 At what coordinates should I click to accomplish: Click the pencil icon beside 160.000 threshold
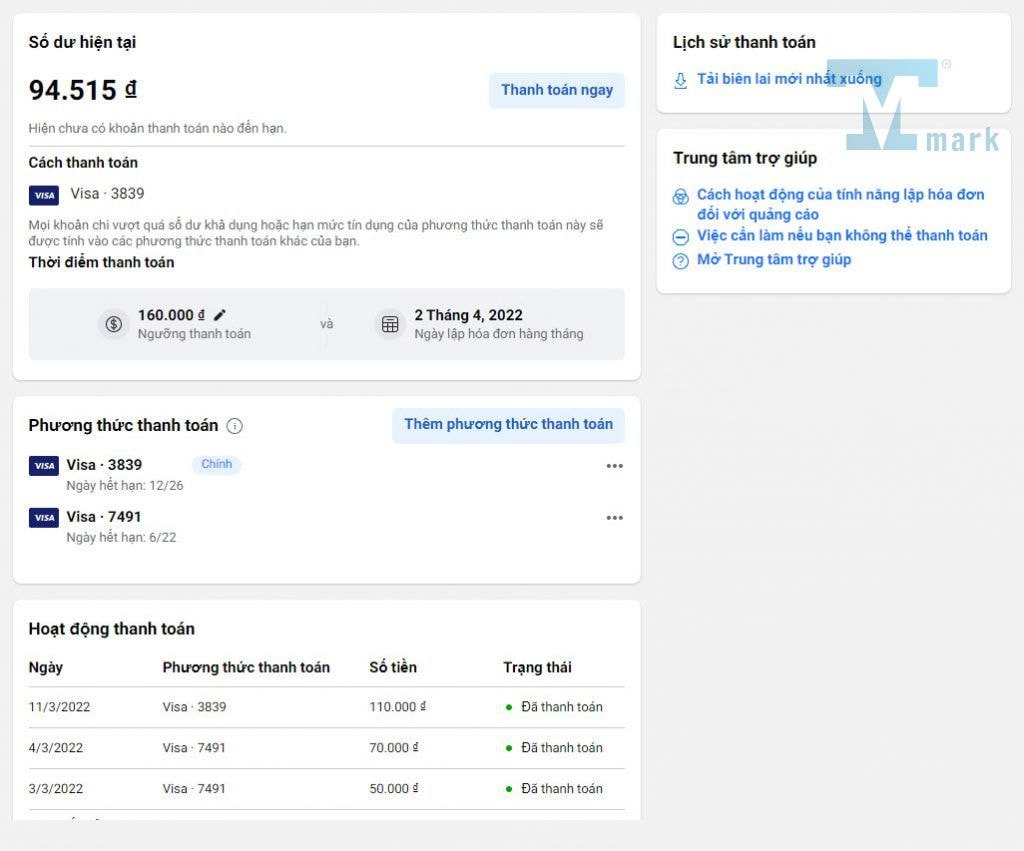pyautogui.click(x=220, y=315)
